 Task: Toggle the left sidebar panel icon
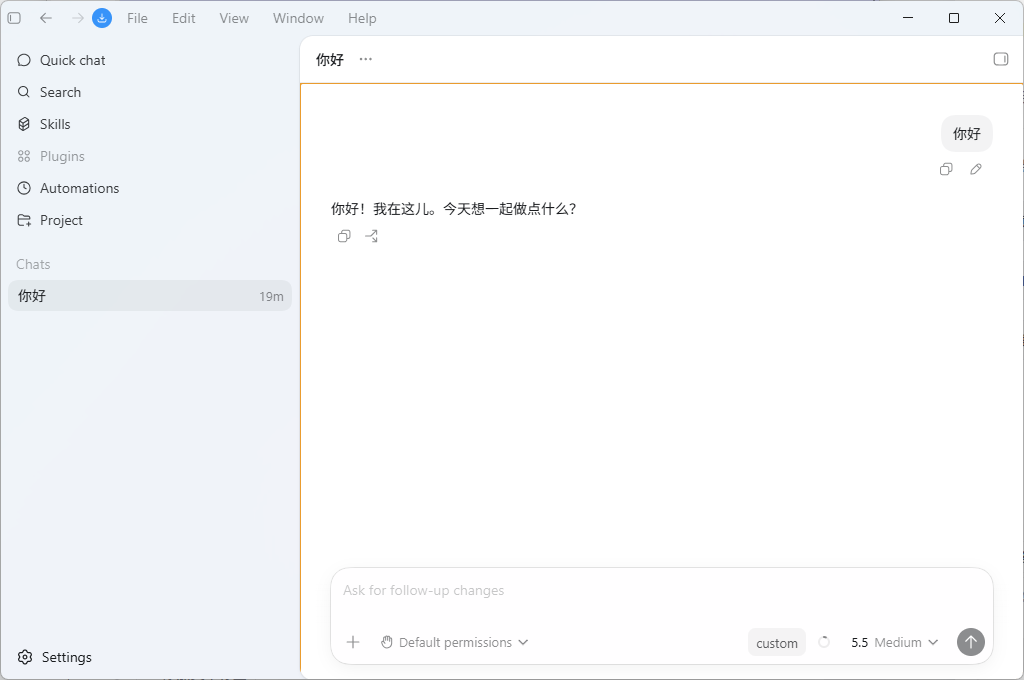pos(14,18)
